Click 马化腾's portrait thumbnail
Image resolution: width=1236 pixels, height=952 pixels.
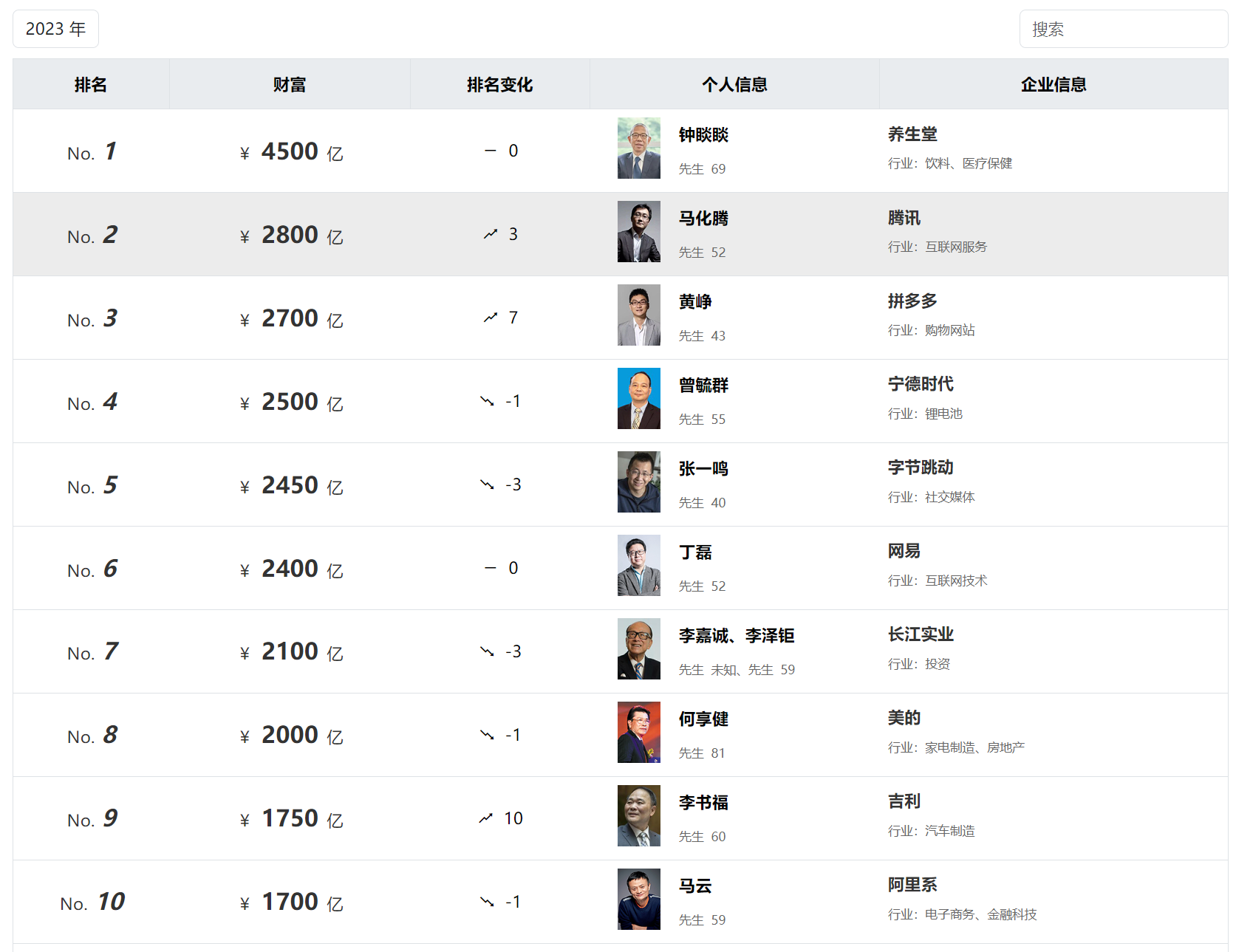pyautogui.click(x=638, y=232)
